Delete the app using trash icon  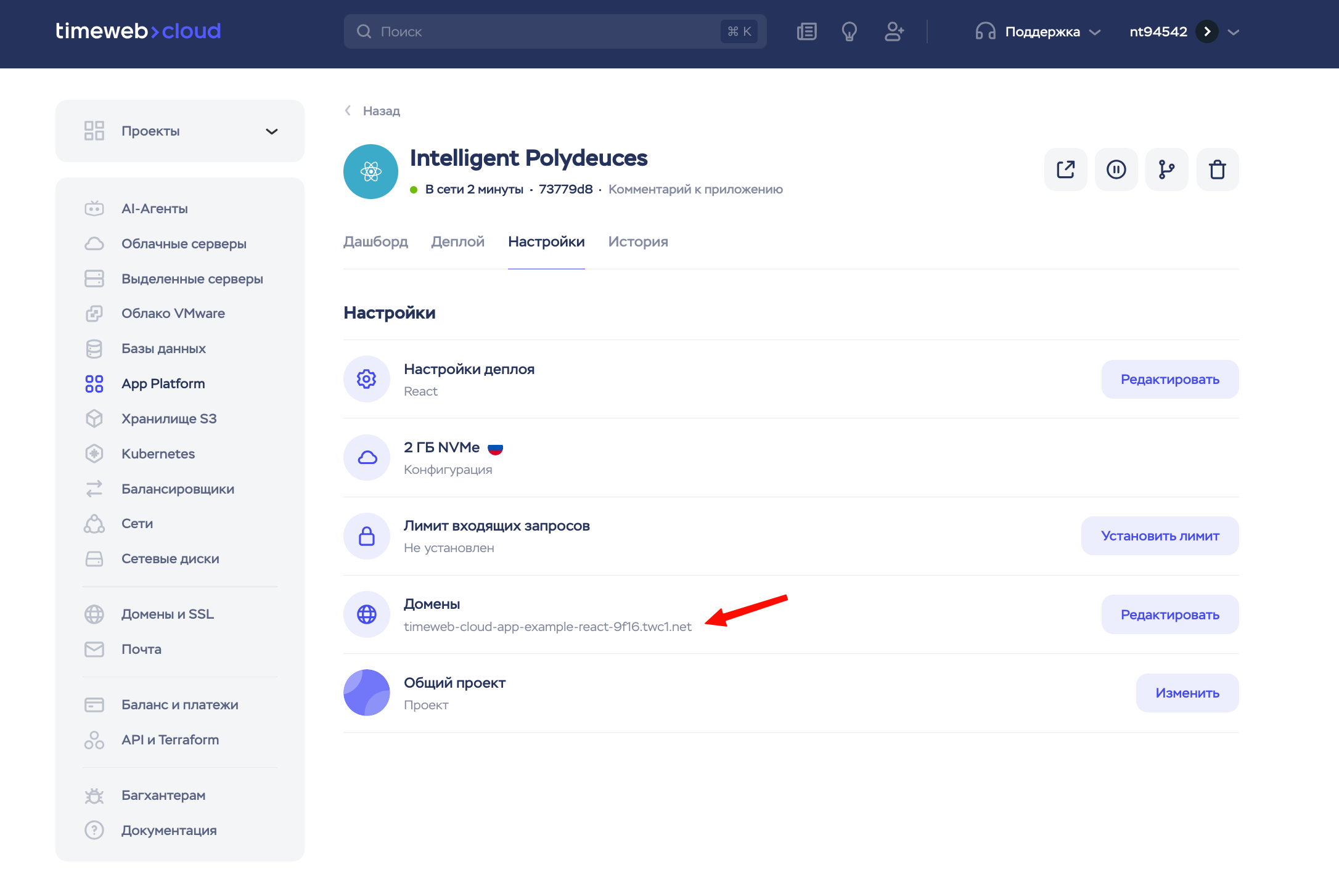pos(1217,169)
